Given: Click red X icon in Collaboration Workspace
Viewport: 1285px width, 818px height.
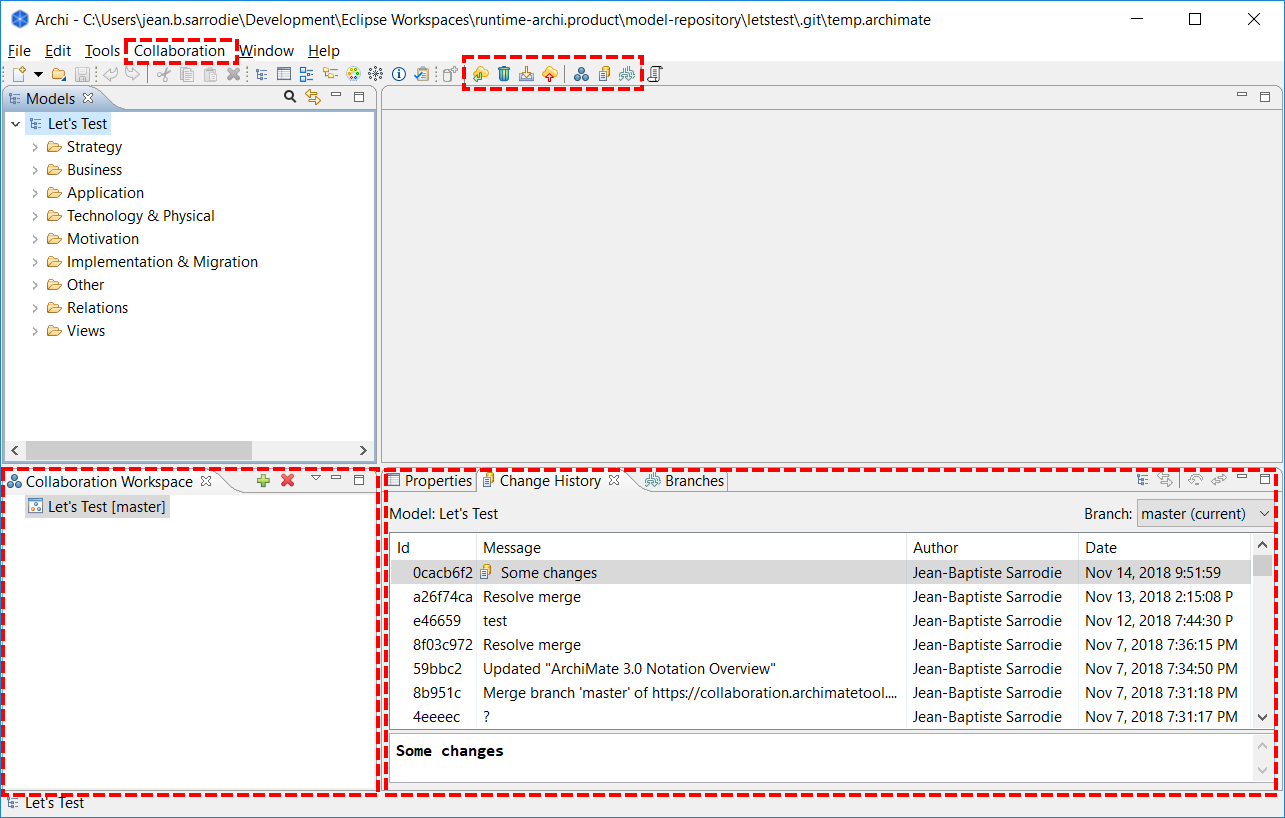Looking at the screenshot, I should pos(288,481).
